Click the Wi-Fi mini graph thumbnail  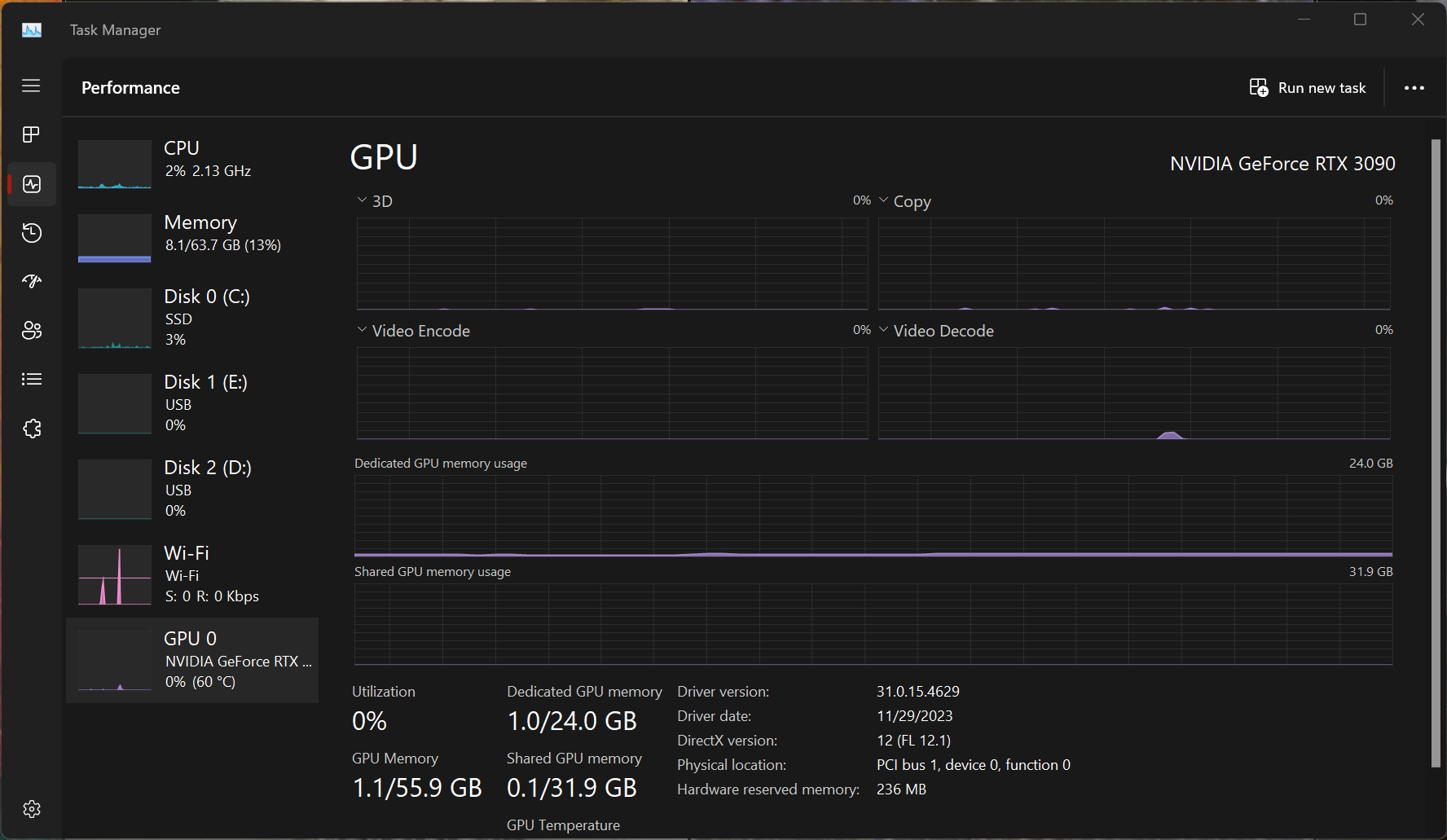tap(115, 575)
